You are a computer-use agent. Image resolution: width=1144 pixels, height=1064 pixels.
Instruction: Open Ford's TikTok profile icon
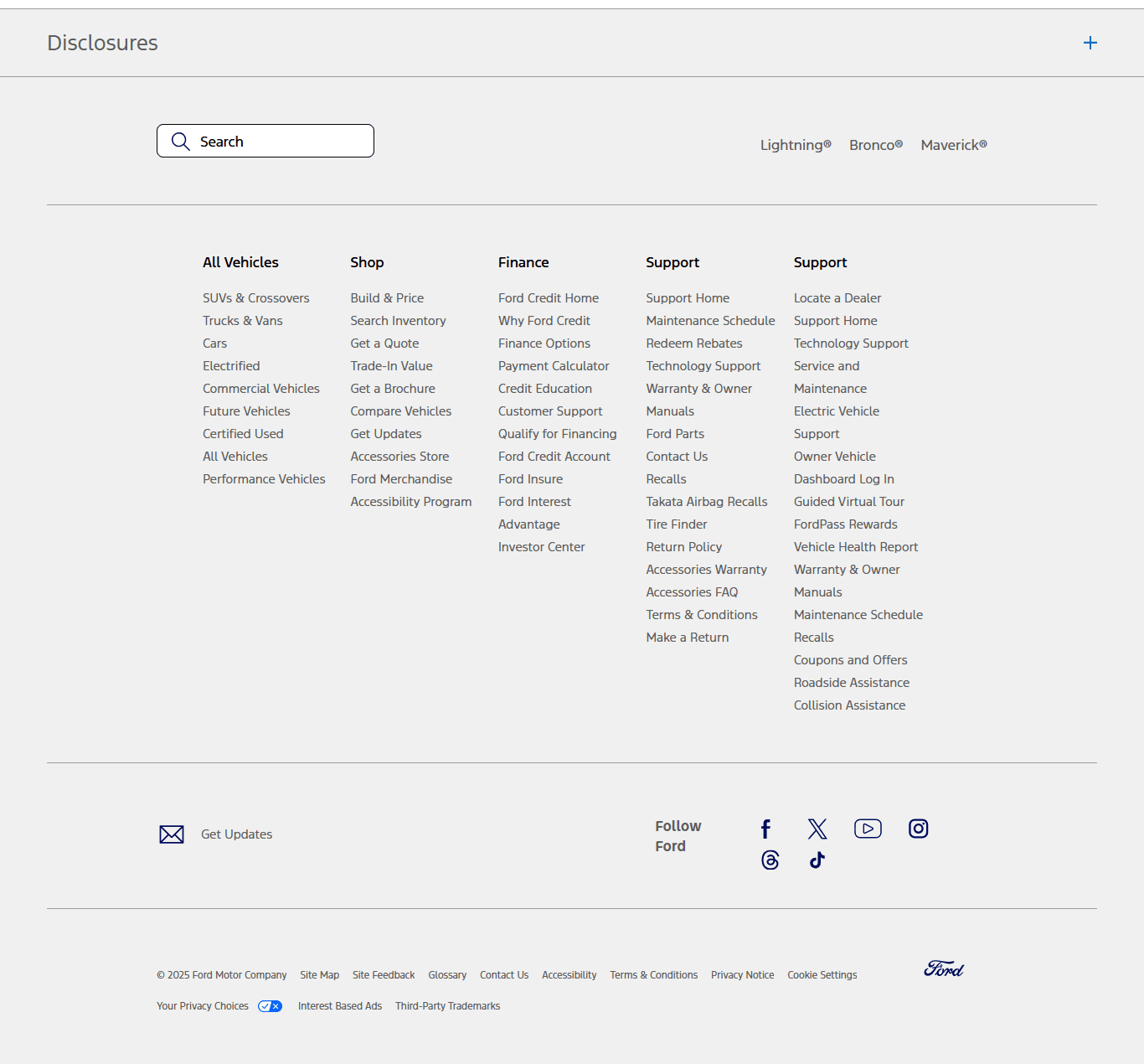point(817,860)
